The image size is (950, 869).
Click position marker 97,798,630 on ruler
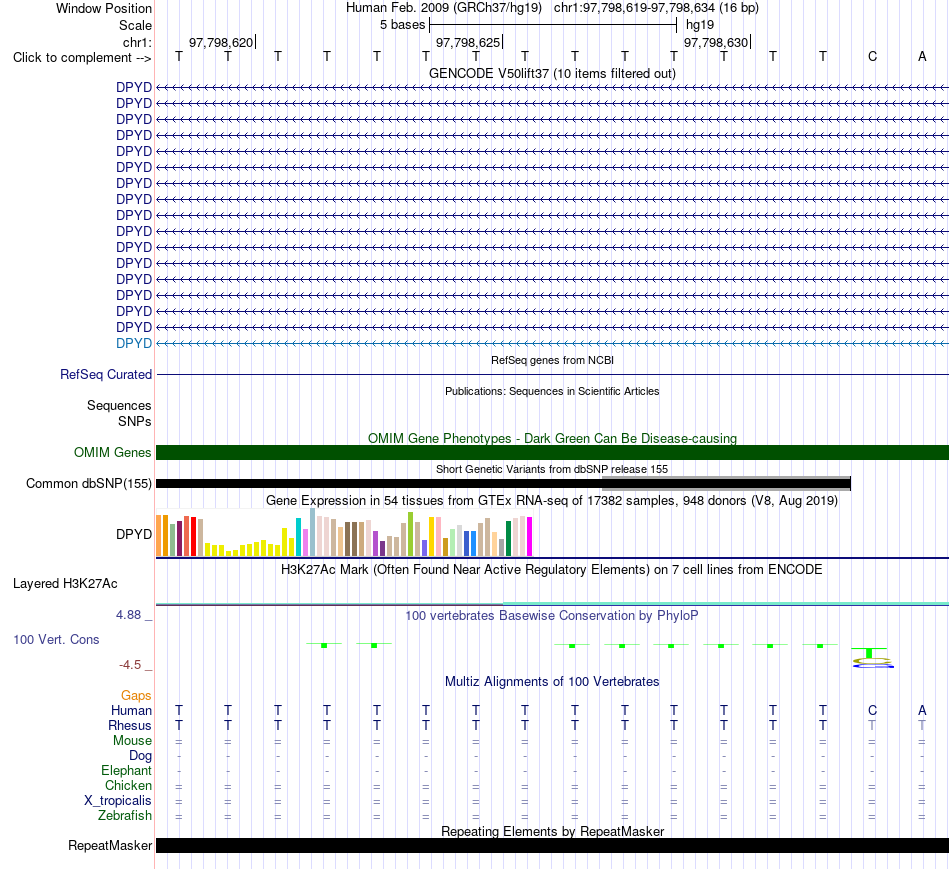716,42
